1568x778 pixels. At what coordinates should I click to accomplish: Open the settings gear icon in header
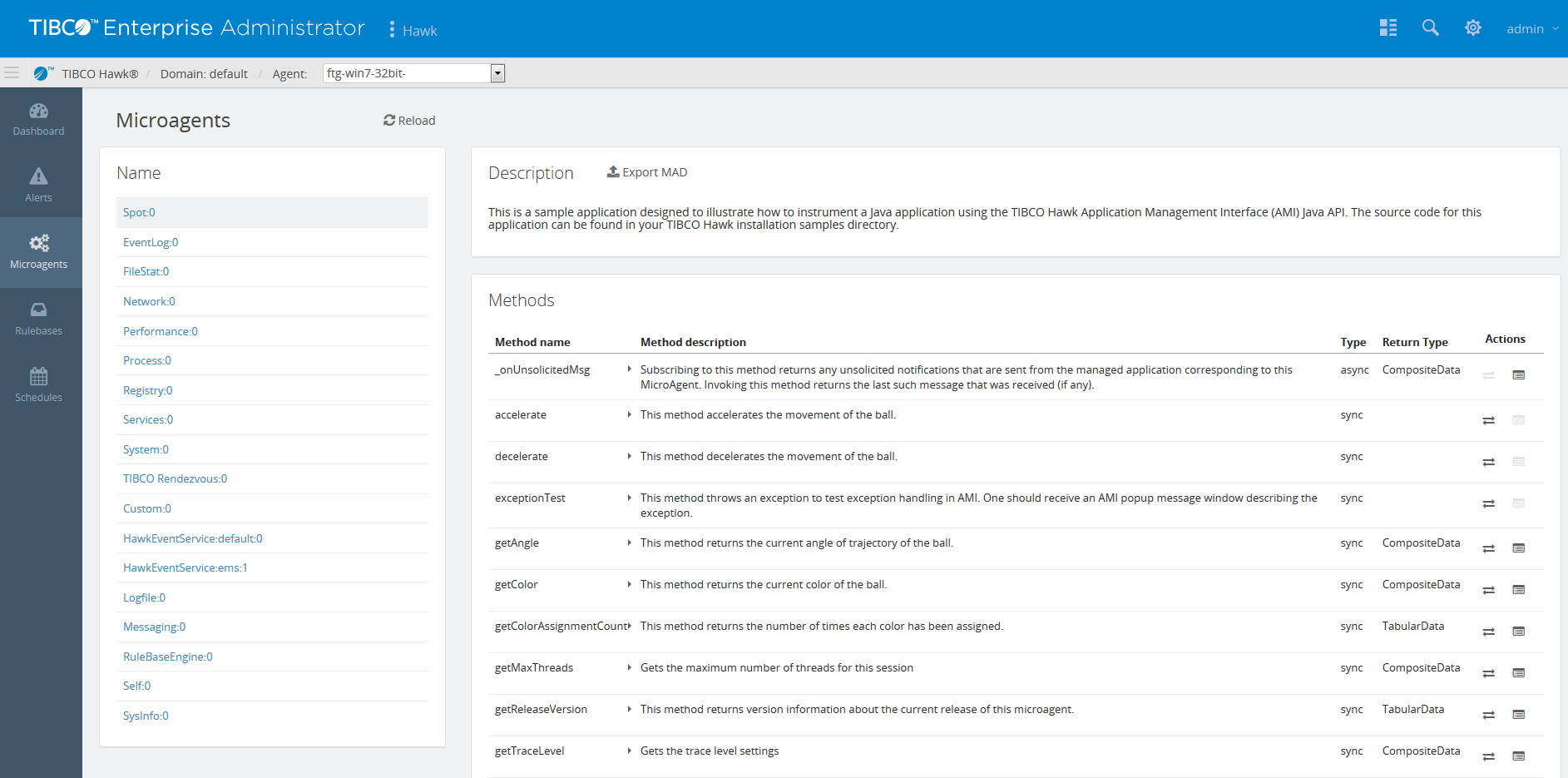tap(1473, 27)
